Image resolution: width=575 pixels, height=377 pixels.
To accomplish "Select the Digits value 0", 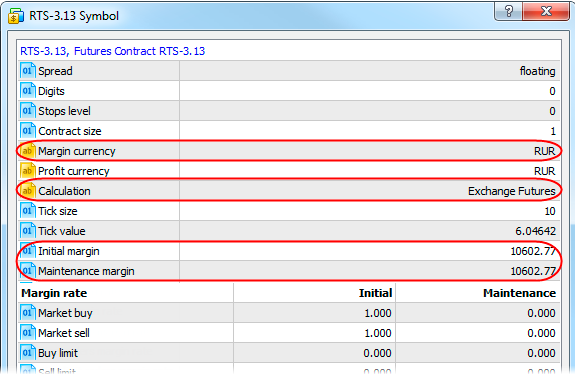I will coord(552,91).
